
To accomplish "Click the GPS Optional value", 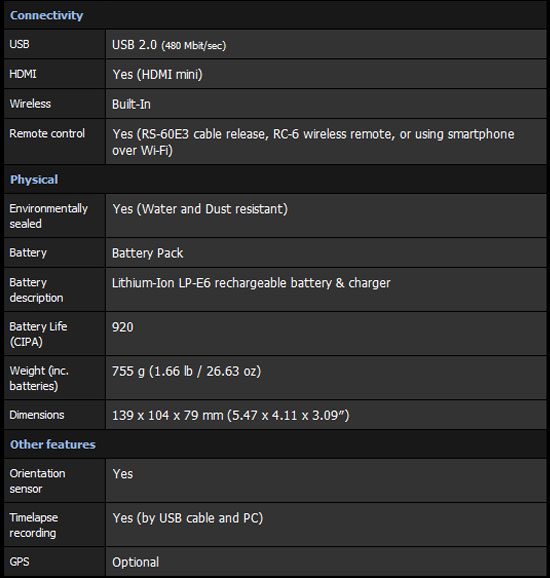I will coord(136,563).
